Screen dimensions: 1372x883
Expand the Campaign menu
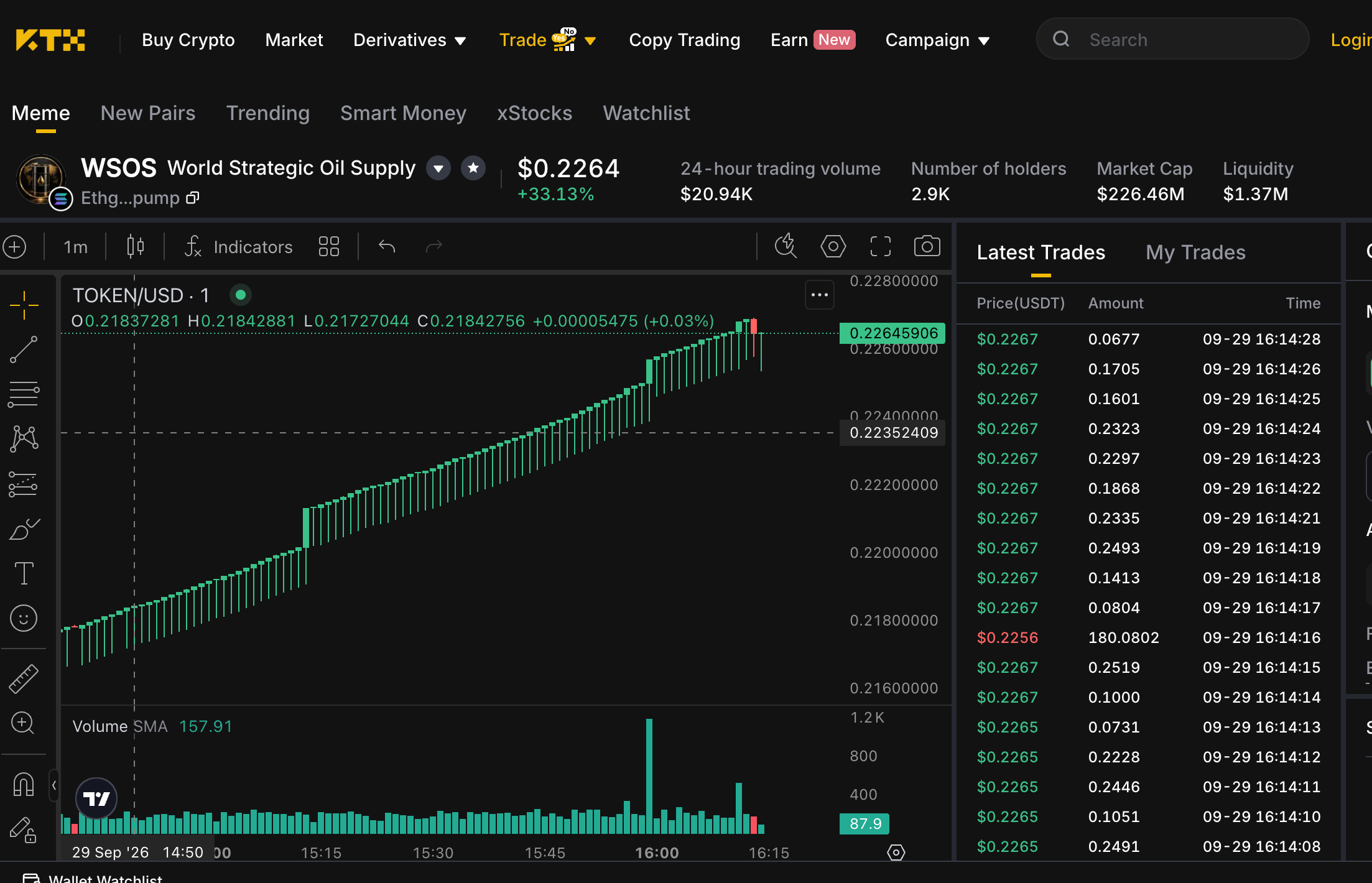tap(937, 40)
